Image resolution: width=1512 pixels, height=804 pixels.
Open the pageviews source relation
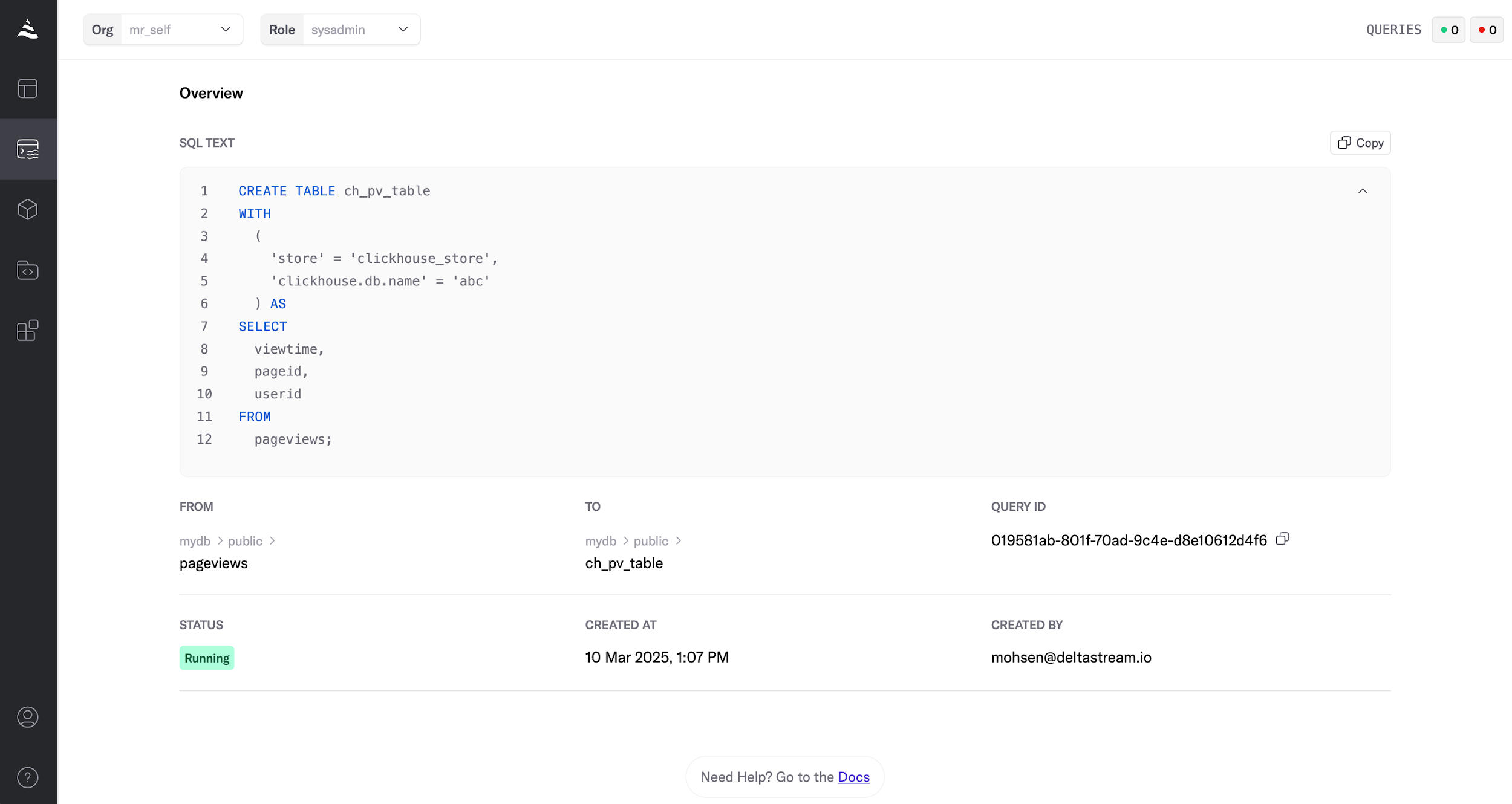pos(213,563)
